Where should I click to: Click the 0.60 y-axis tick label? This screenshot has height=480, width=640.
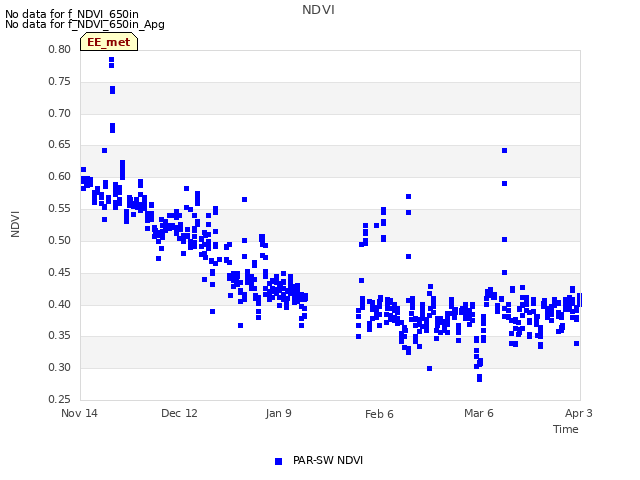pos(60,176)
